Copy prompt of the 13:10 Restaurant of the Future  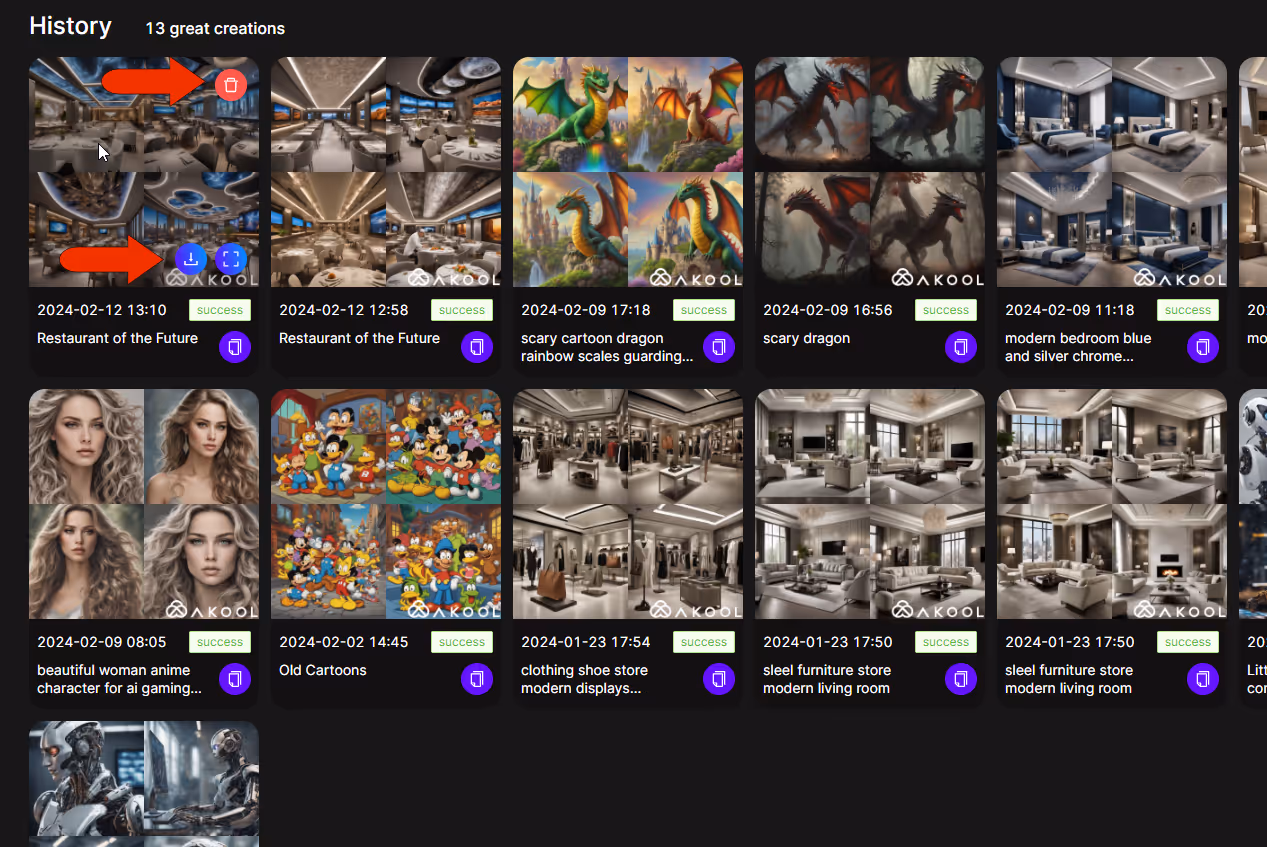(x=235, y=347)
